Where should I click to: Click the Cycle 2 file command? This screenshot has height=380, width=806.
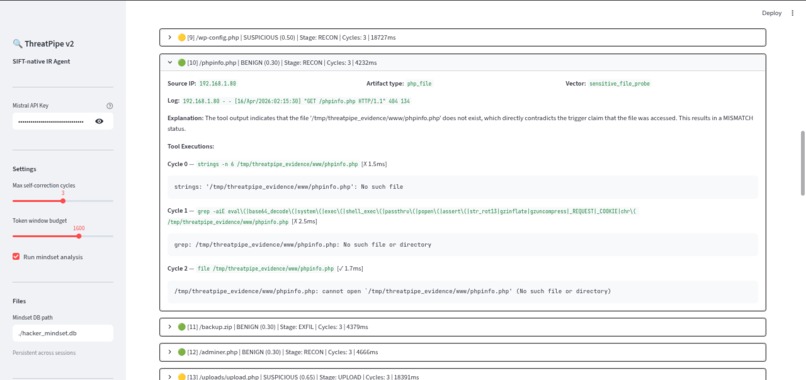pyautogui.click(x=266, y=269)
